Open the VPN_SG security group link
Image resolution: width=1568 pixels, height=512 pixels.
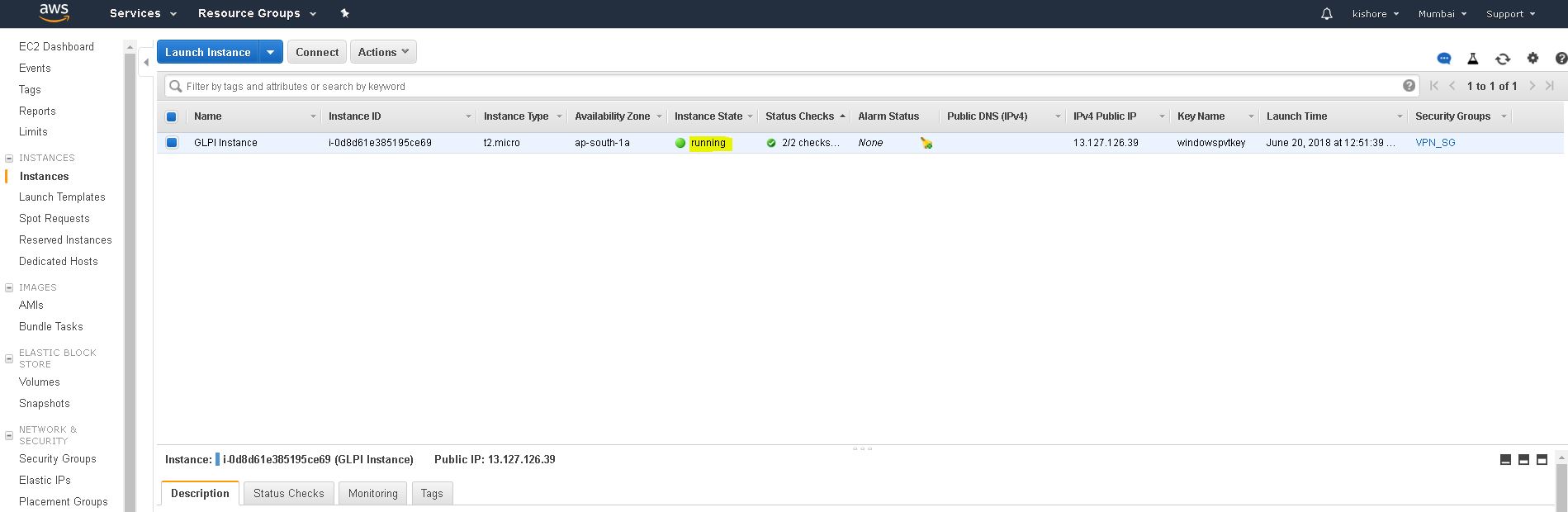pos(1435,143)
